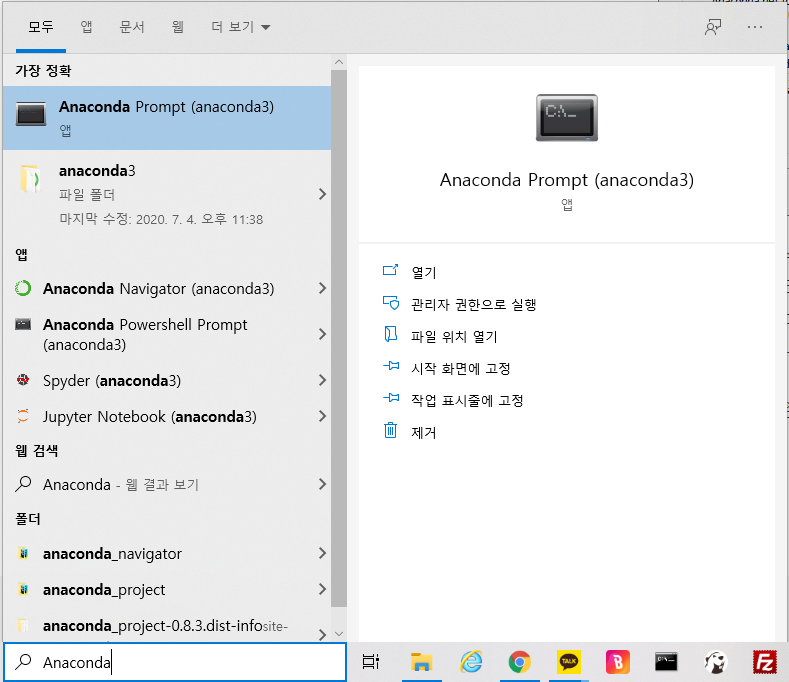Click the anaconda3 folder icon
Viewport: 789px width, 682px height.
[x=30, y=178]
